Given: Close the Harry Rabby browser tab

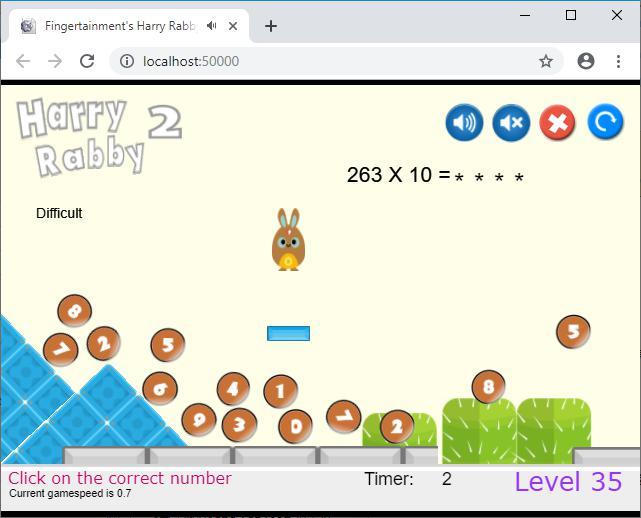Looking at the screenshot, I should 233,26.
